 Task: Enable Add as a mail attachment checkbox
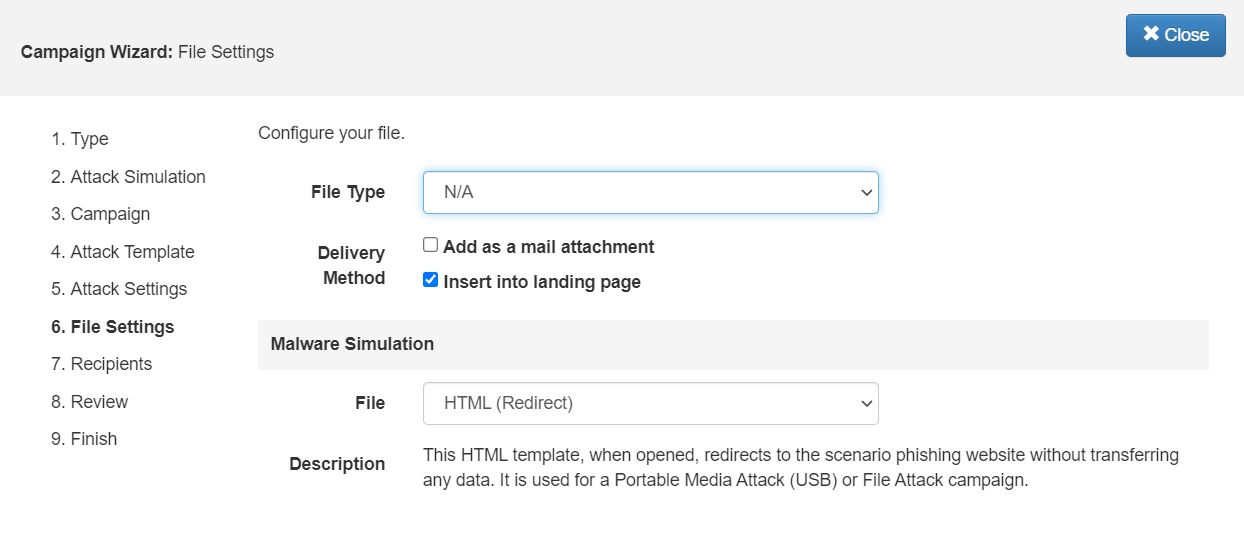431,246
